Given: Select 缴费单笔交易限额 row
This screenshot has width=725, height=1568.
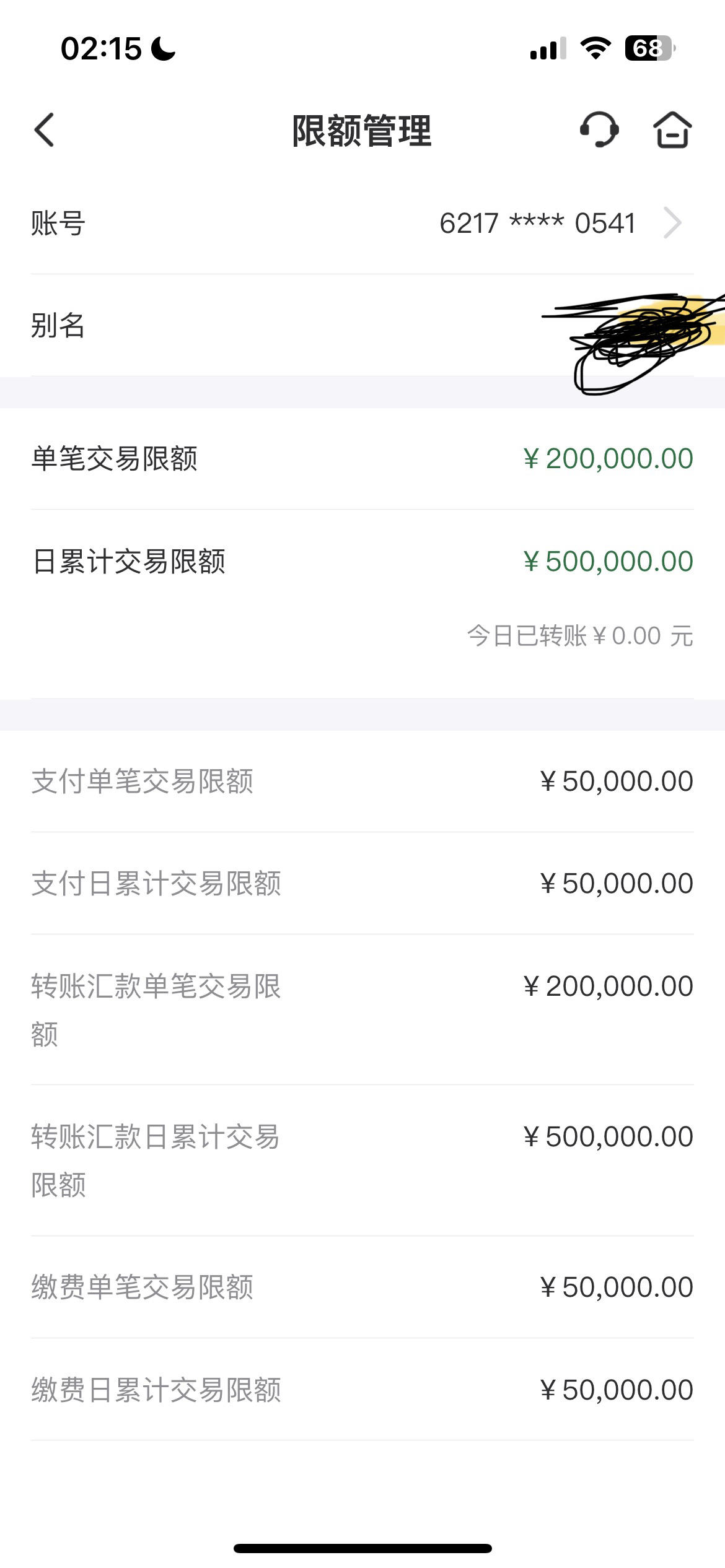Looking at the screenshot, I should pyautogui.click(x=362, y=1287).
